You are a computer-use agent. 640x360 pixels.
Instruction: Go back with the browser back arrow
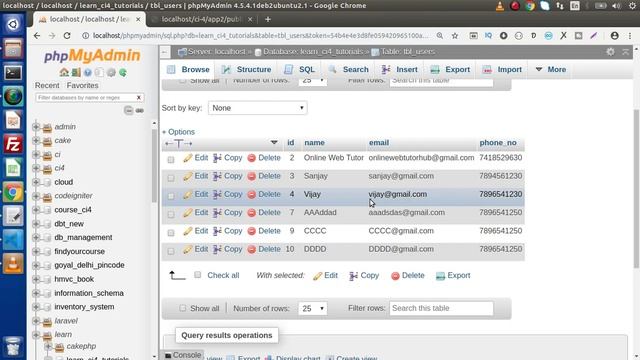37,36
